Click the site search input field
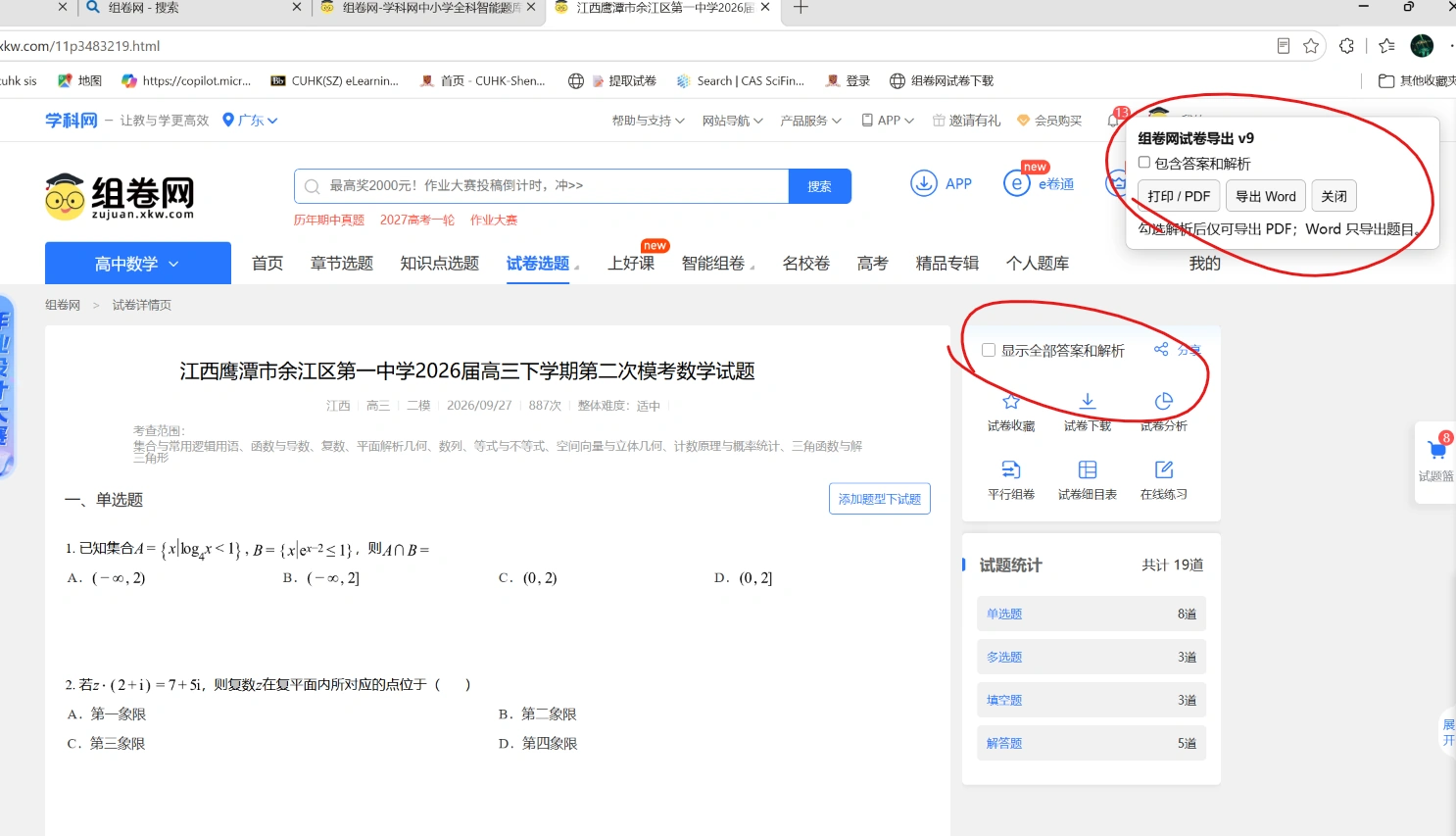This screenshot has height=836, width=1456. (542, 186)
